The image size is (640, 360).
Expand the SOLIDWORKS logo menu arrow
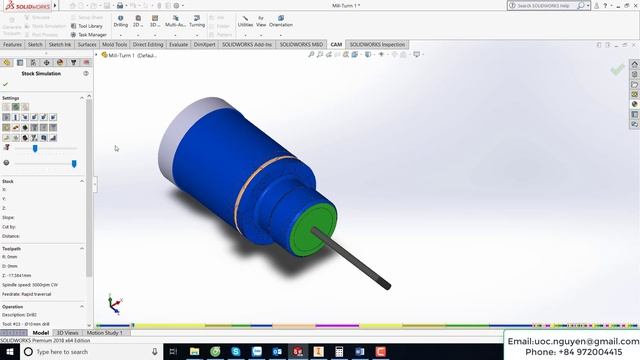(x=55, y=6)
